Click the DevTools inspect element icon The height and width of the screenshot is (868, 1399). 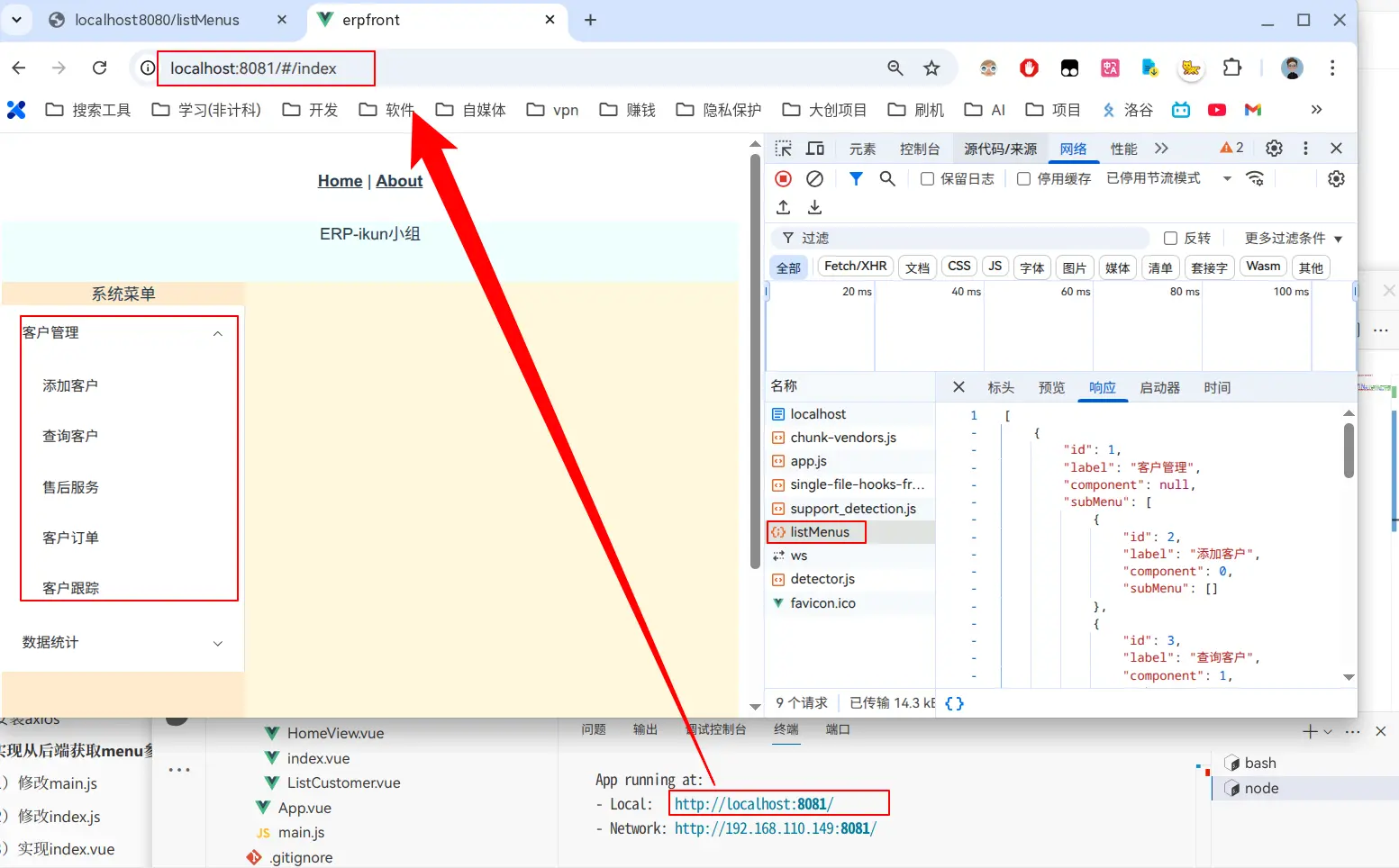point(784,149)
